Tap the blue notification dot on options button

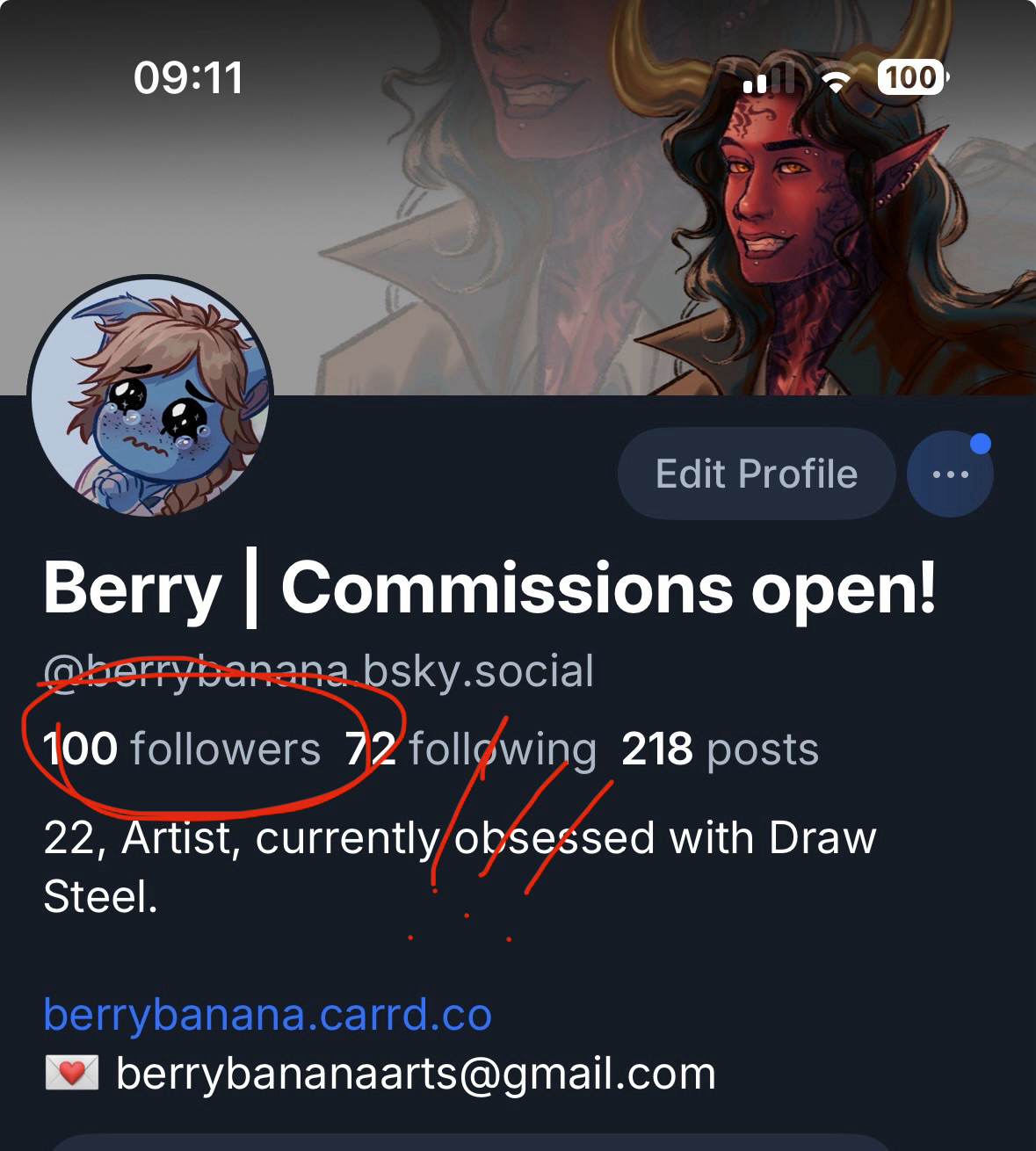point(981,445)
